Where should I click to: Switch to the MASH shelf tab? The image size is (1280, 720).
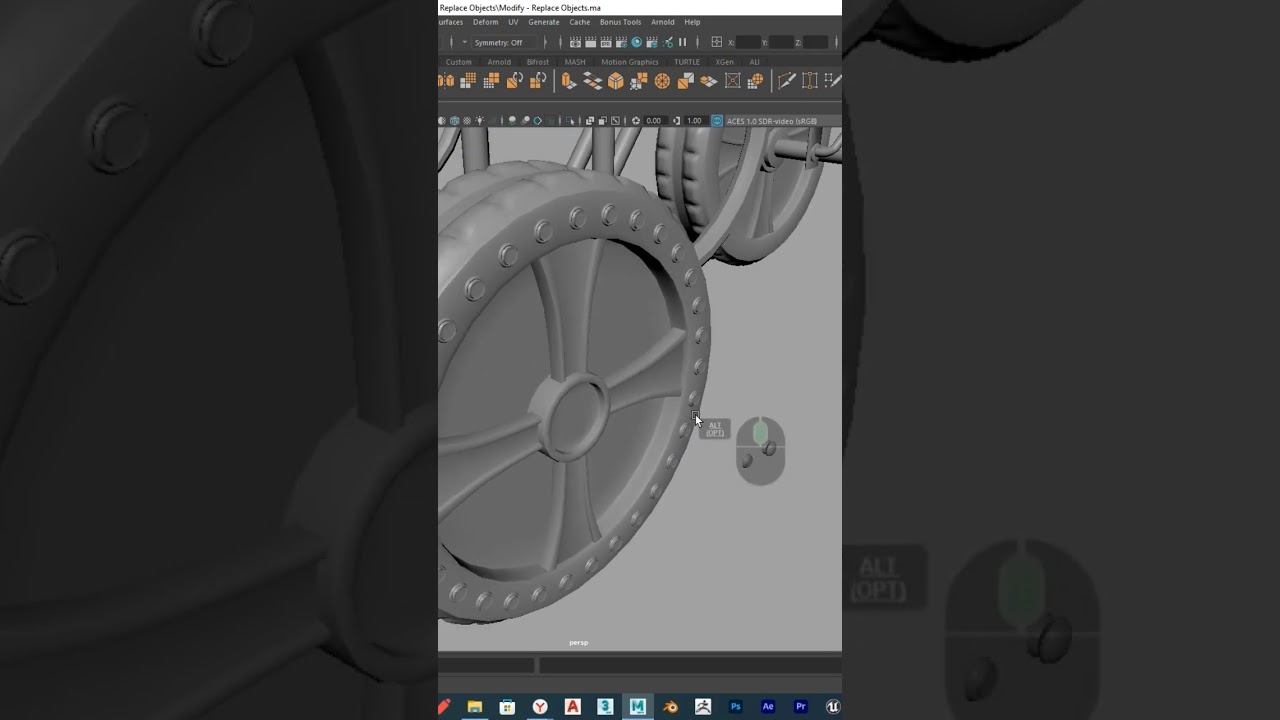click(575, 62)
